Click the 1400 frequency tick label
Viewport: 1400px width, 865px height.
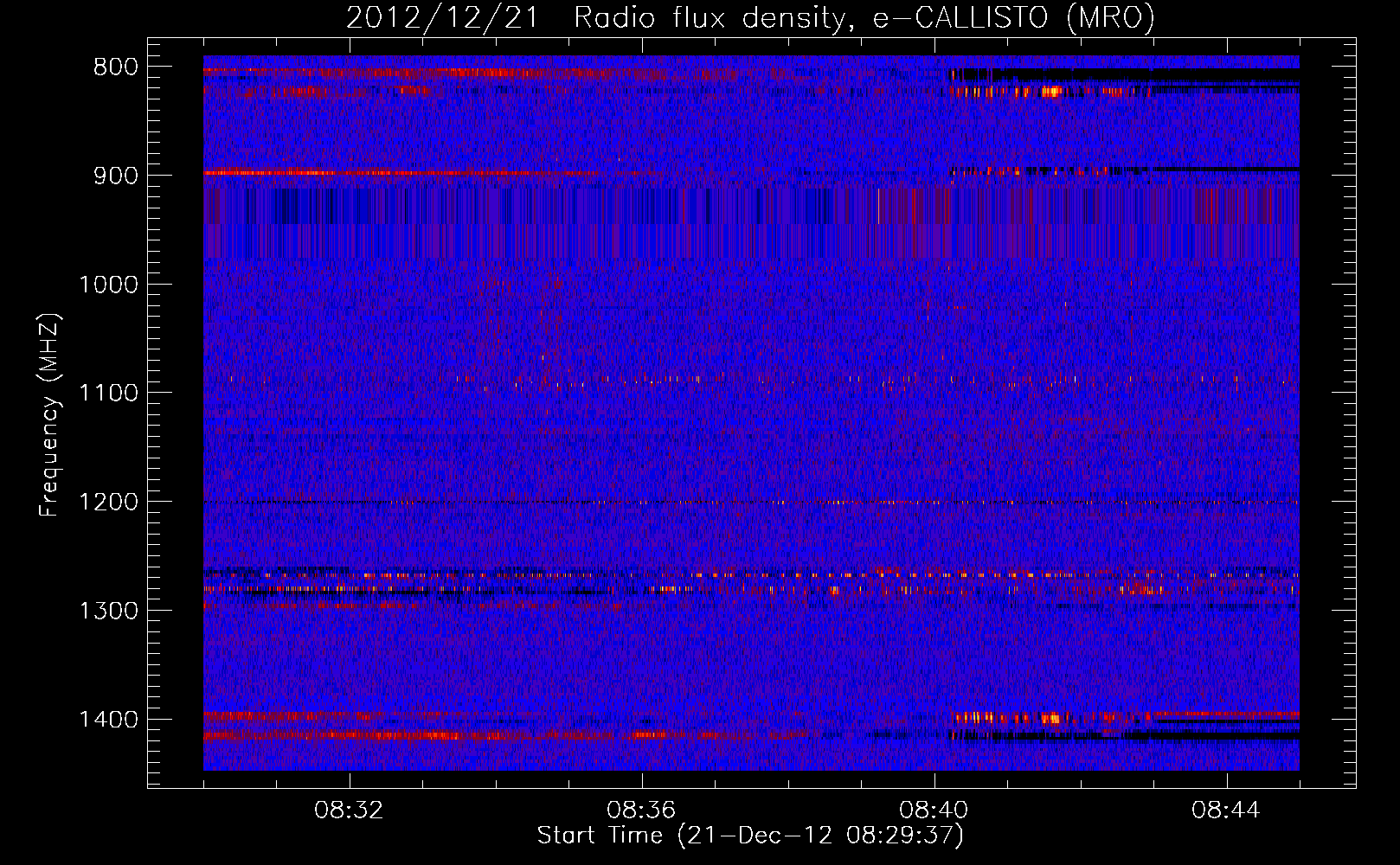[x=109, y=720]
